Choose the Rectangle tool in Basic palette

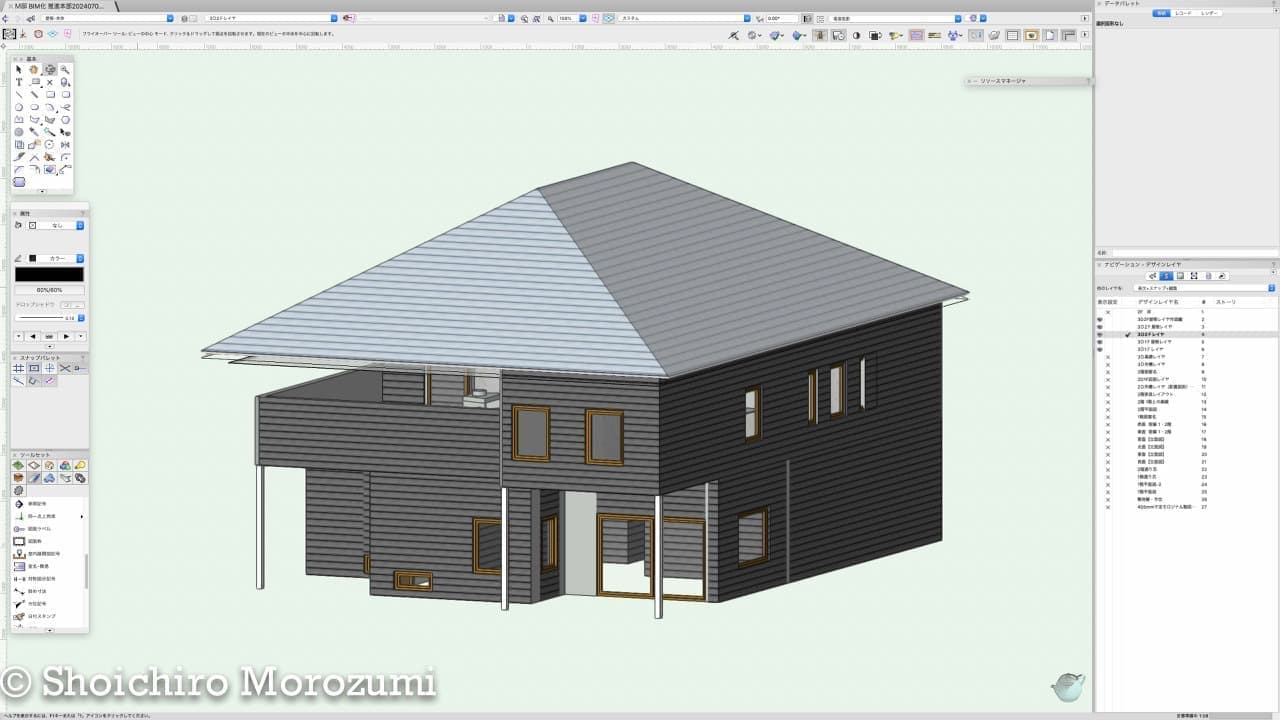50,95
